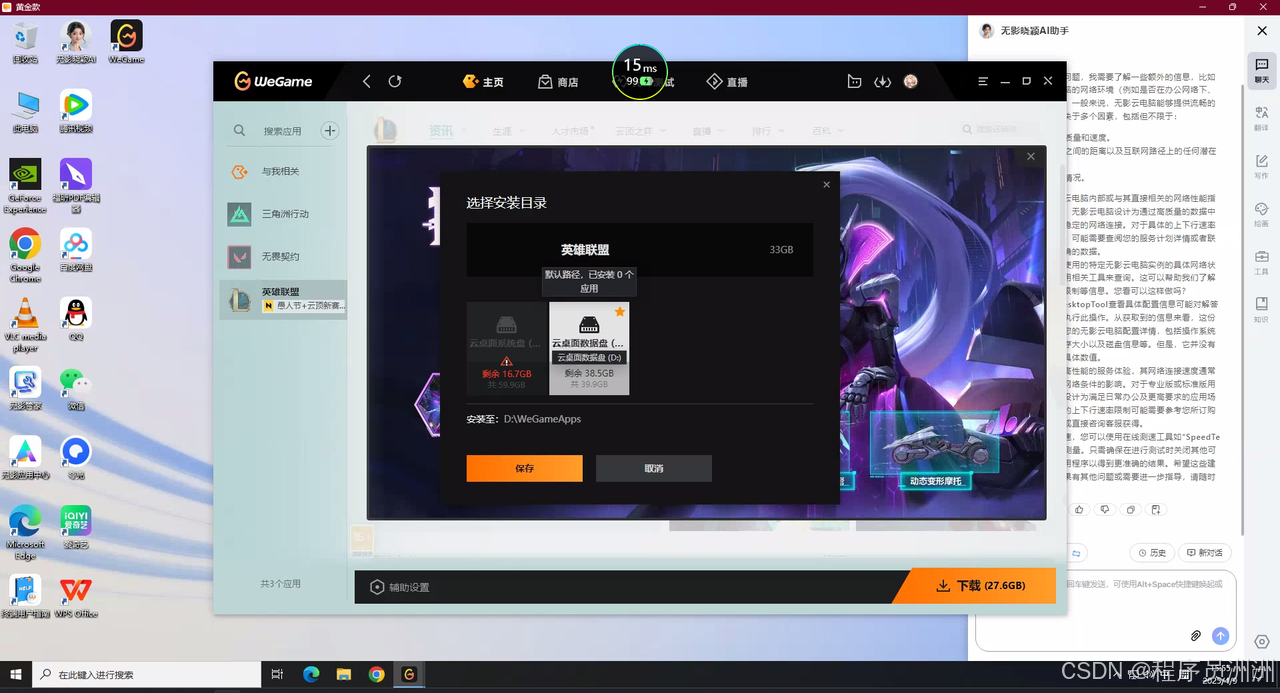1280x693 pixels.
Task: Click the 下载 (27.6GB) button
Action: click(x=981, y=586)
